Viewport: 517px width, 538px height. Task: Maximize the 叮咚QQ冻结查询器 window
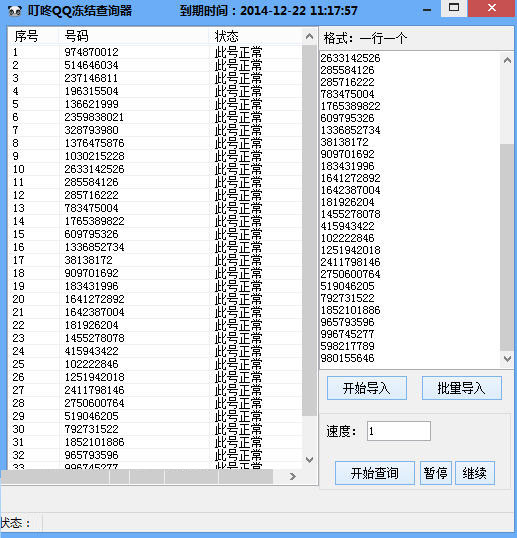point(454,8)
